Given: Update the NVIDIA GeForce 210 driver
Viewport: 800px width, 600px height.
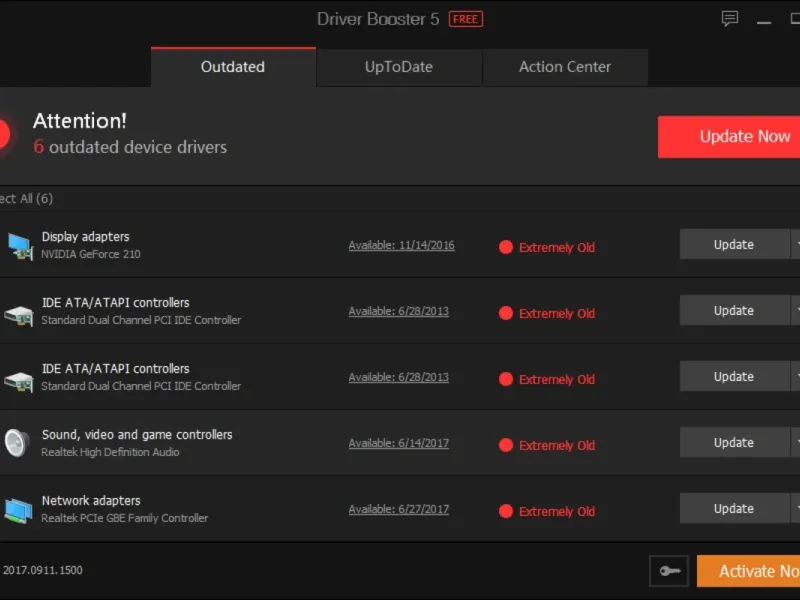Looking at the screenshot, I should (x=734, y=244).
